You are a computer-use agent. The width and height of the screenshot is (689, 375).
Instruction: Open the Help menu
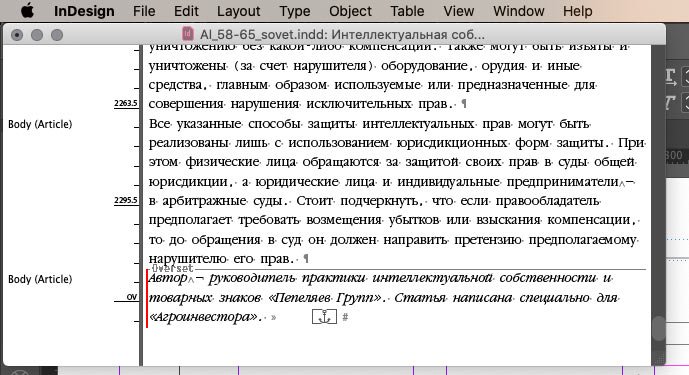pos(578,11)
